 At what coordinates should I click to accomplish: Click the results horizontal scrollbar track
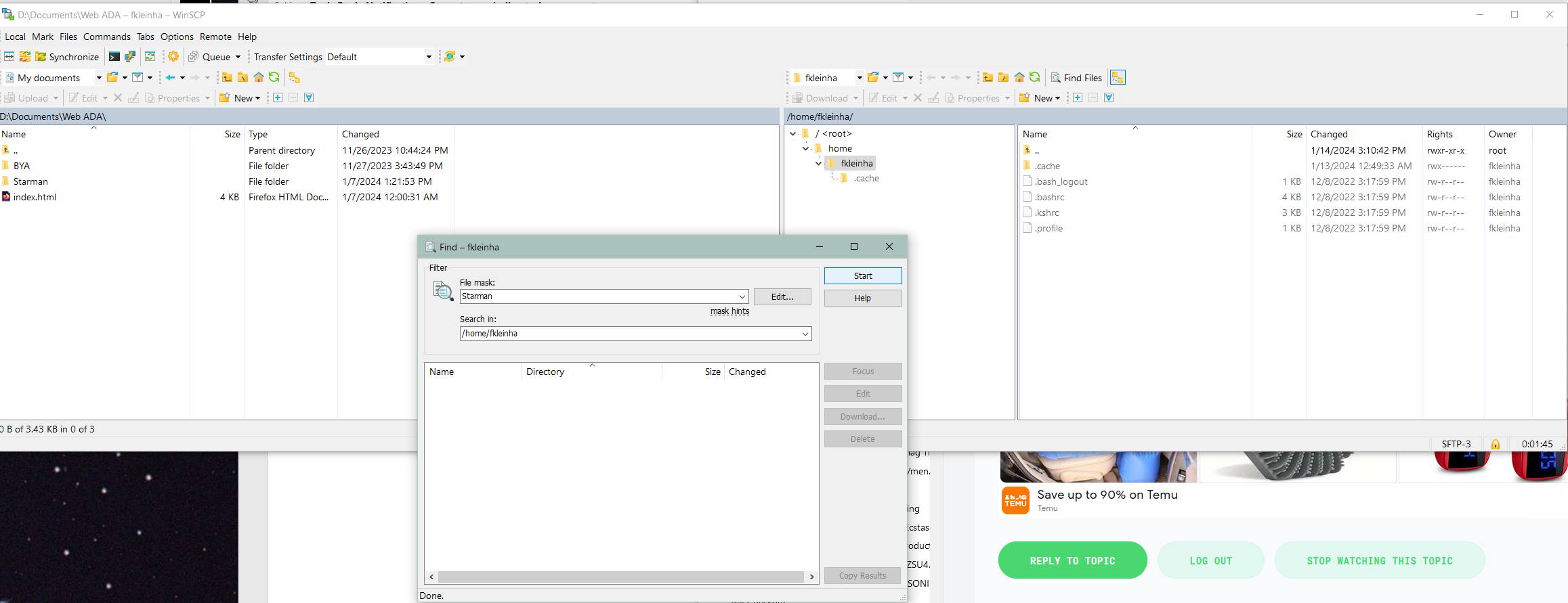620,577
